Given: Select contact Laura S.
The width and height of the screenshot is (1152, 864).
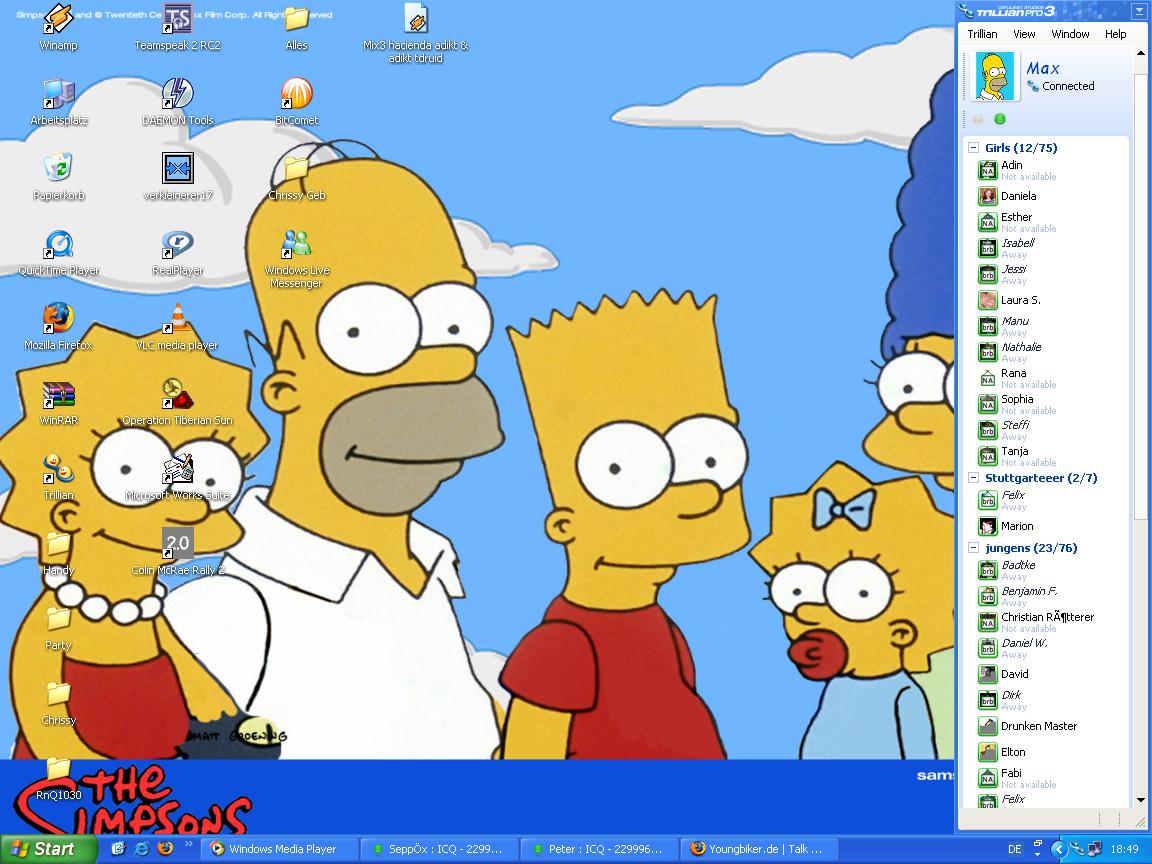Looking at the screenshot, I should [x=1046, y=300].
